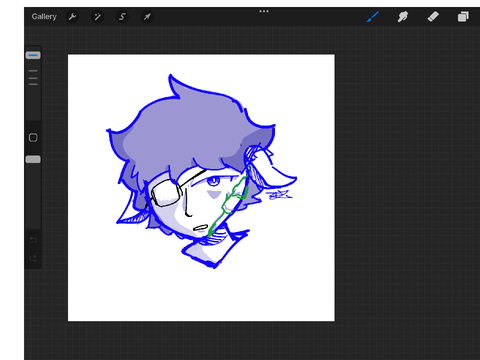Click the glasses on the drawn face

point(166,193)
